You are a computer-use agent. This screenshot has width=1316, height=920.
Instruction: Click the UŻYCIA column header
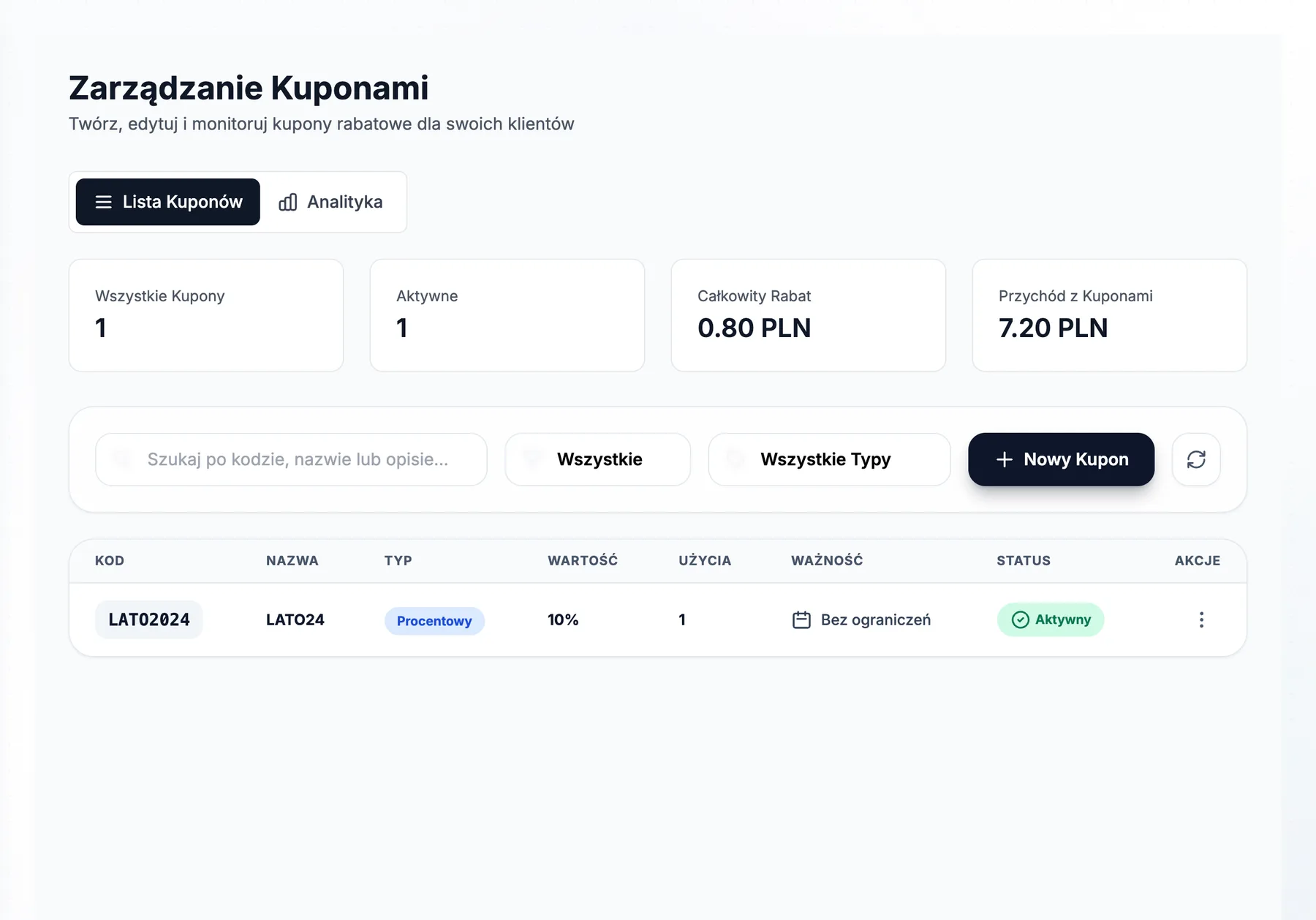pos(705,561)
